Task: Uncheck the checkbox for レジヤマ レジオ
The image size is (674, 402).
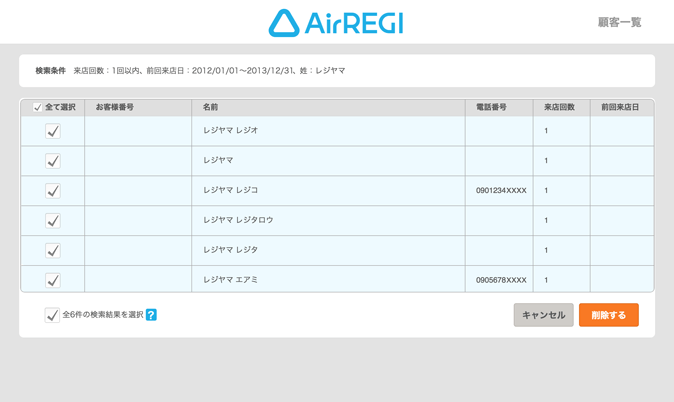Action: pos(53,131)
